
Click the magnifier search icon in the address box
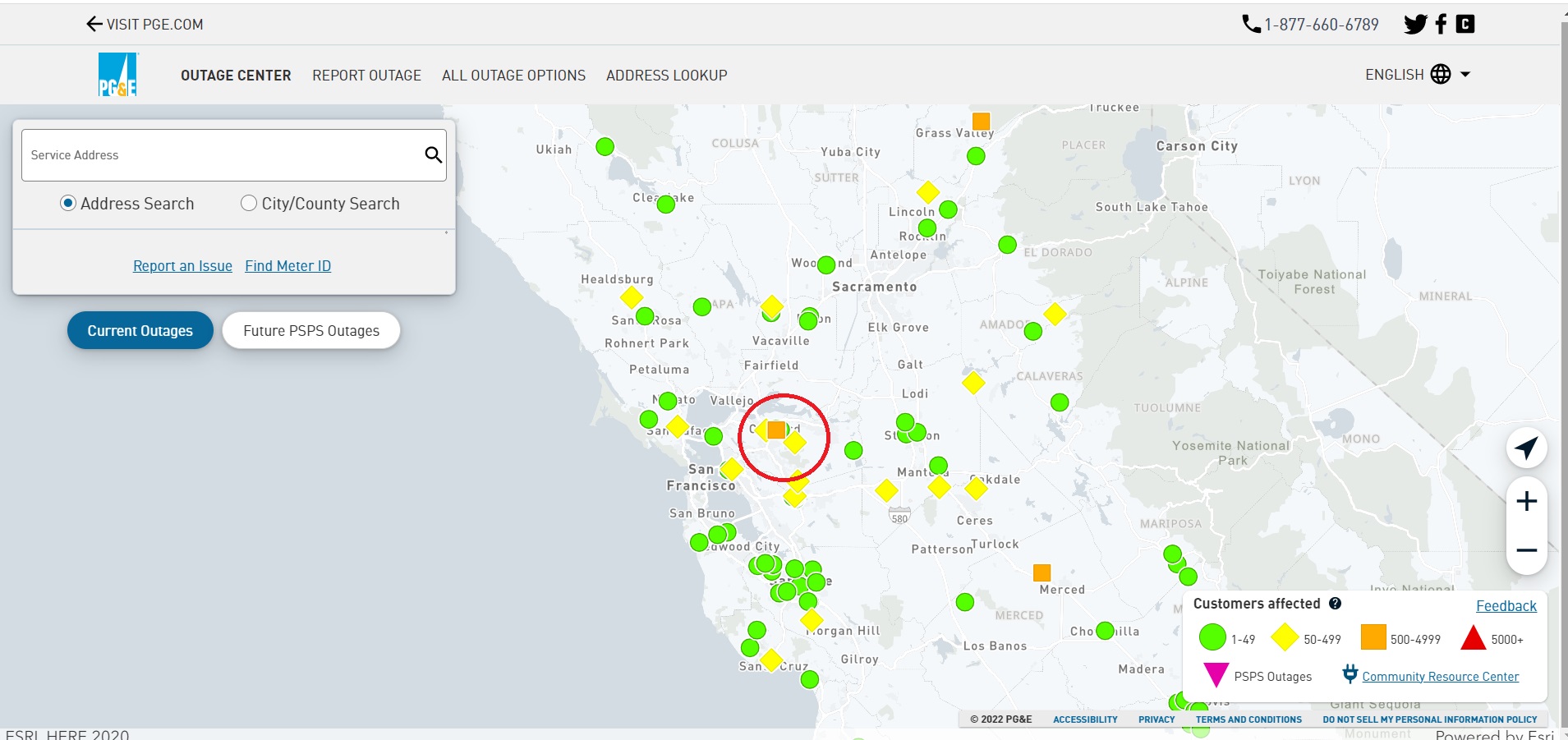(433, 154)
